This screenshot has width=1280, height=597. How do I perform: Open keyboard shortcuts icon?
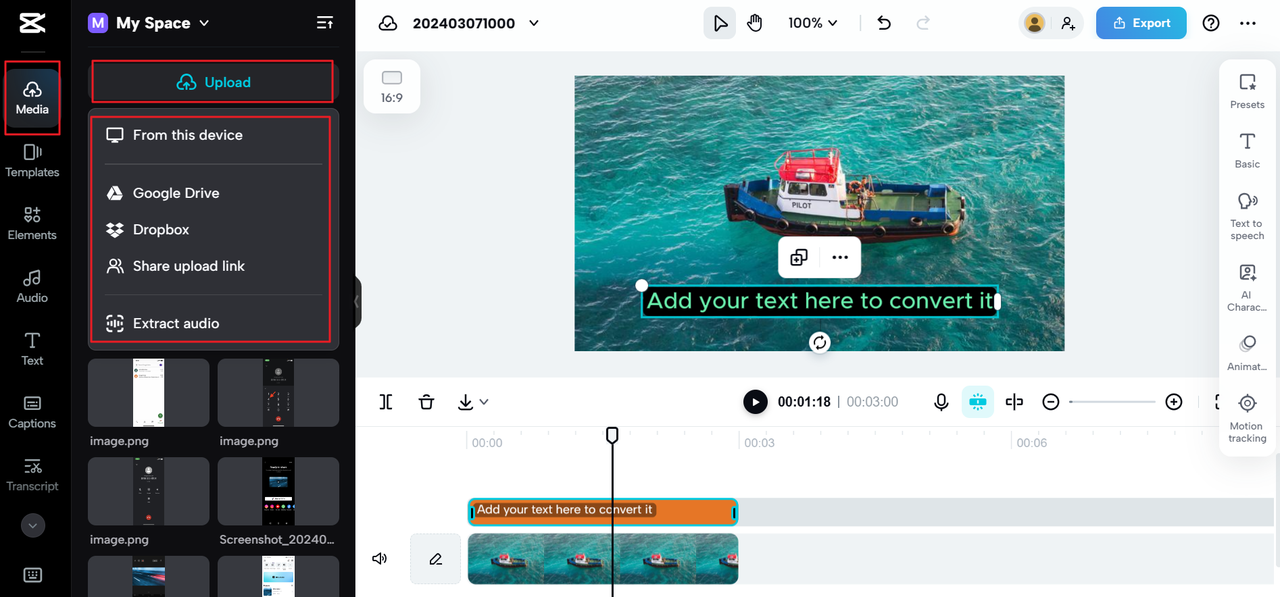pos(32,575)
